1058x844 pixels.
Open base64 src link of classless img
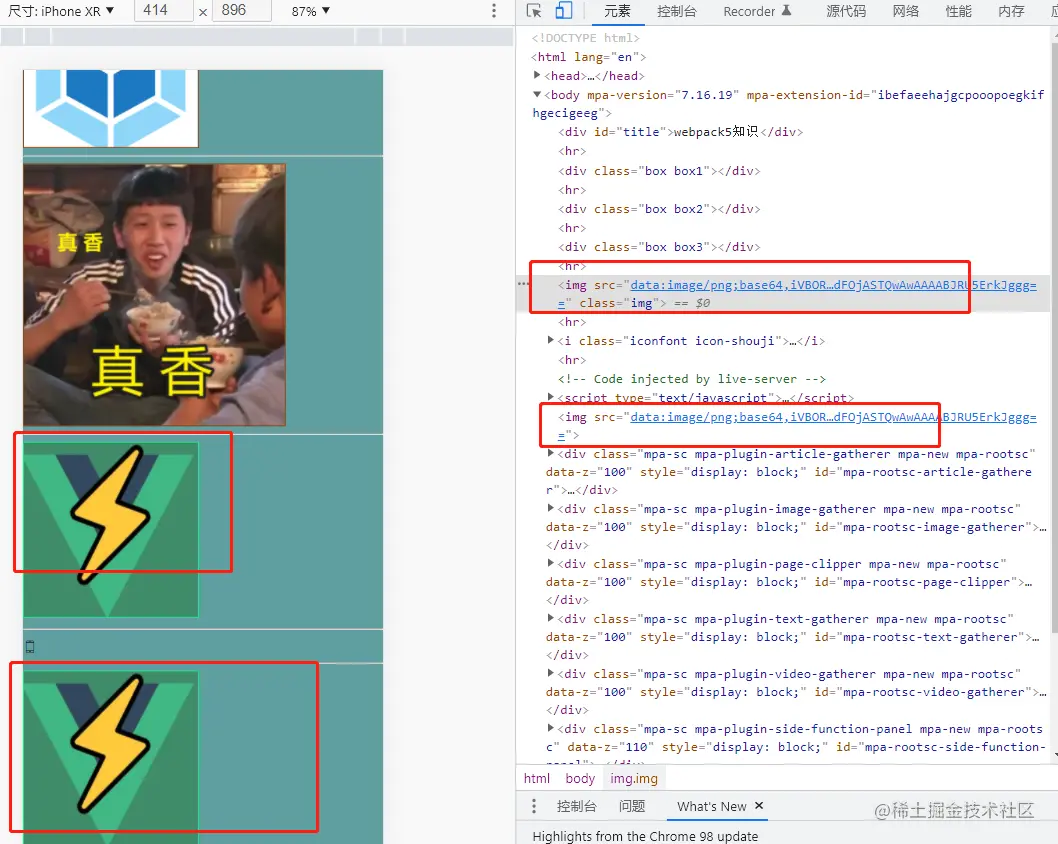click(833, 417)
